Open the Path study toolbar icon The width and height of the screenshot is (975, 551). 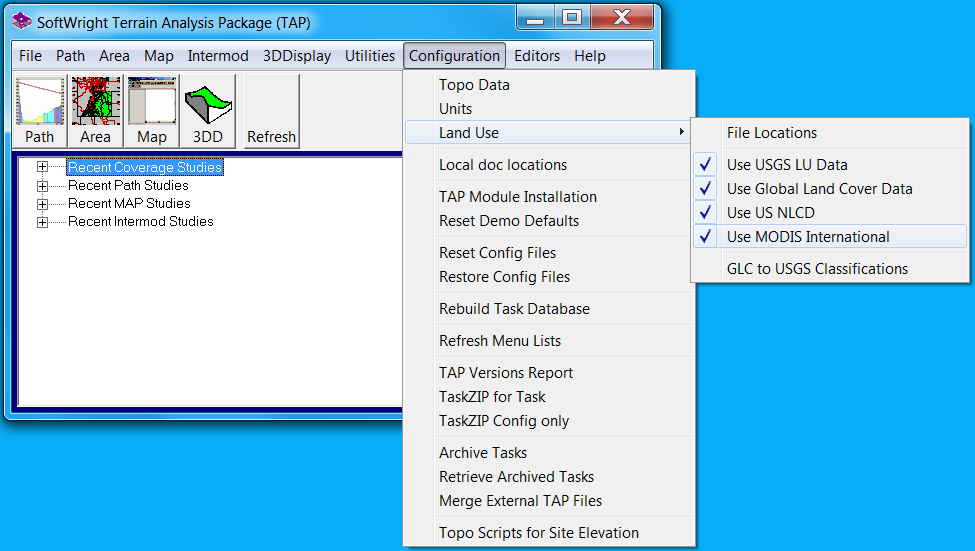tap(40, 111)
